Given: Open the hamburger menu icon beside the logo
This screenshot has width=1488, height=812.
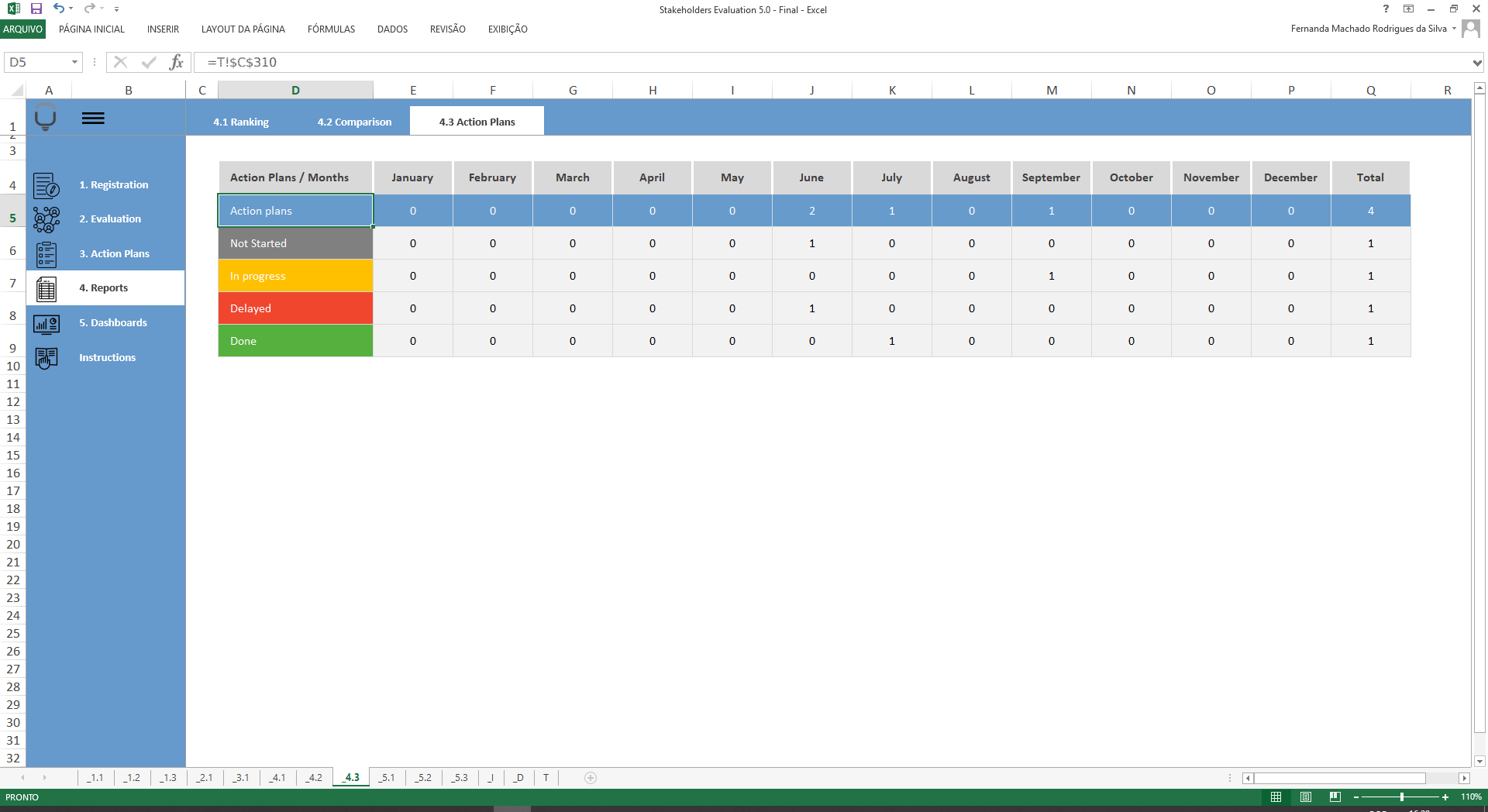Looking at the screenshot, I should coord(94,118).
